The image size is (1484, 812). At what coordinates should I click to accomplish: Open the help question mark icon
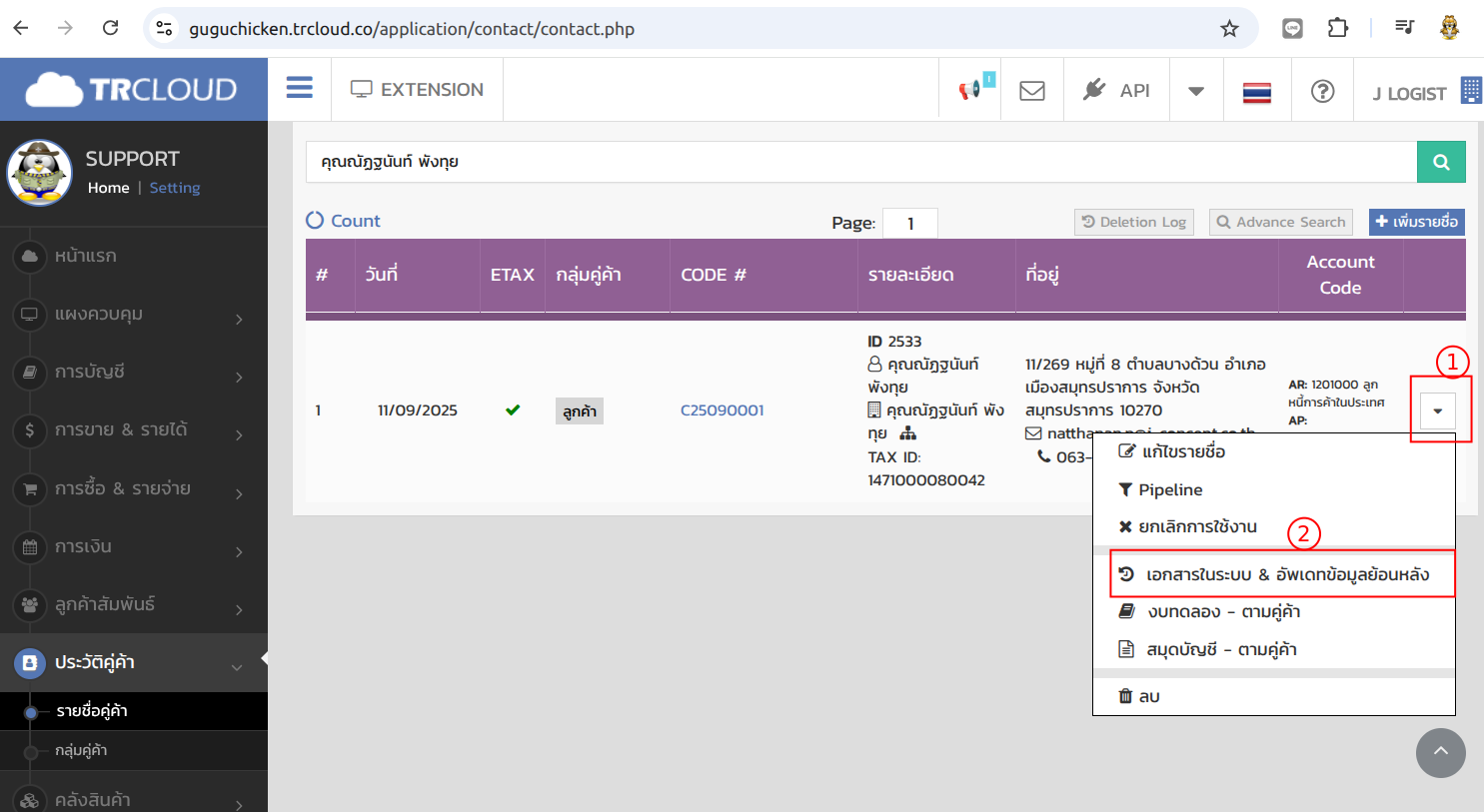click(1322, 91)
